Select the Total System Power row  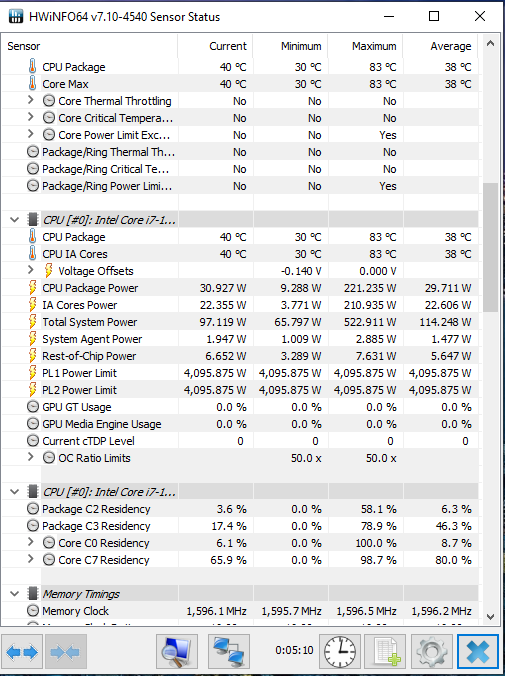pos(240,322)
